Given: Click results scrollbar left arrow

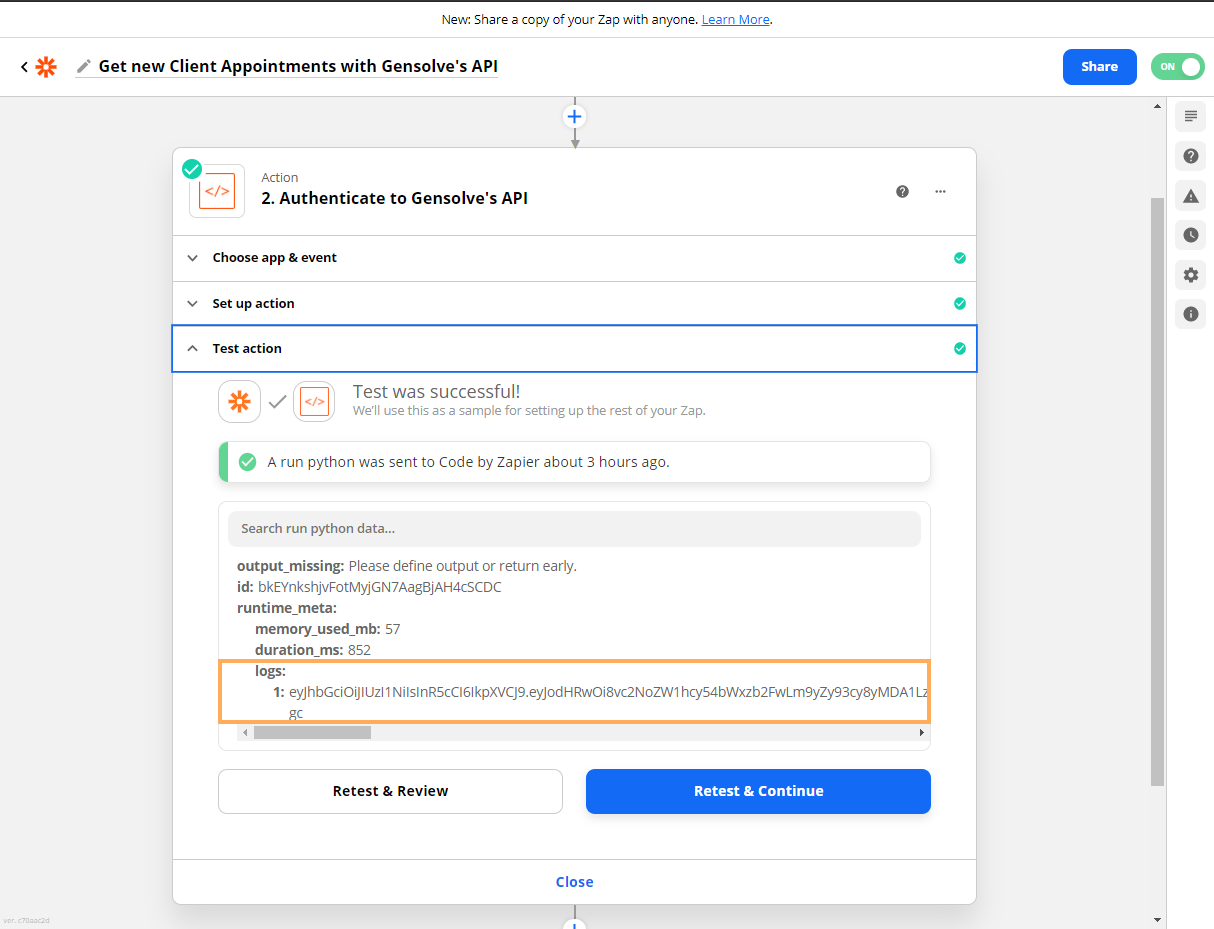Looking at the screenshot, I should (246, 733).
